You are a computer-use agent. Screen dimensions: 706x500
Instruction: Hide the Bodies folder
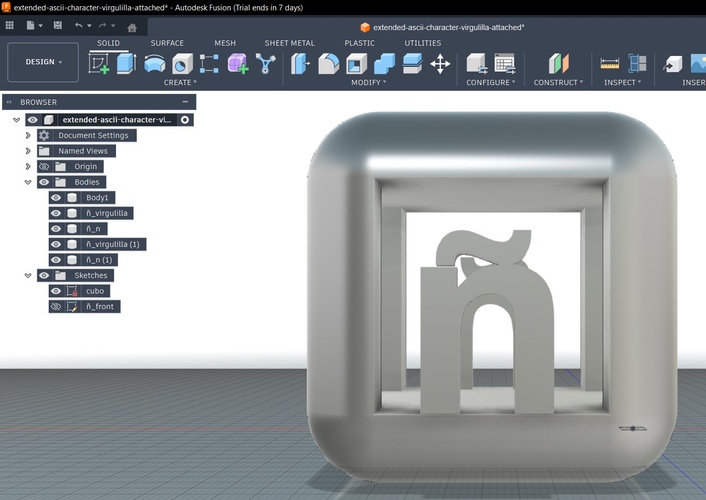click(44, 182)
